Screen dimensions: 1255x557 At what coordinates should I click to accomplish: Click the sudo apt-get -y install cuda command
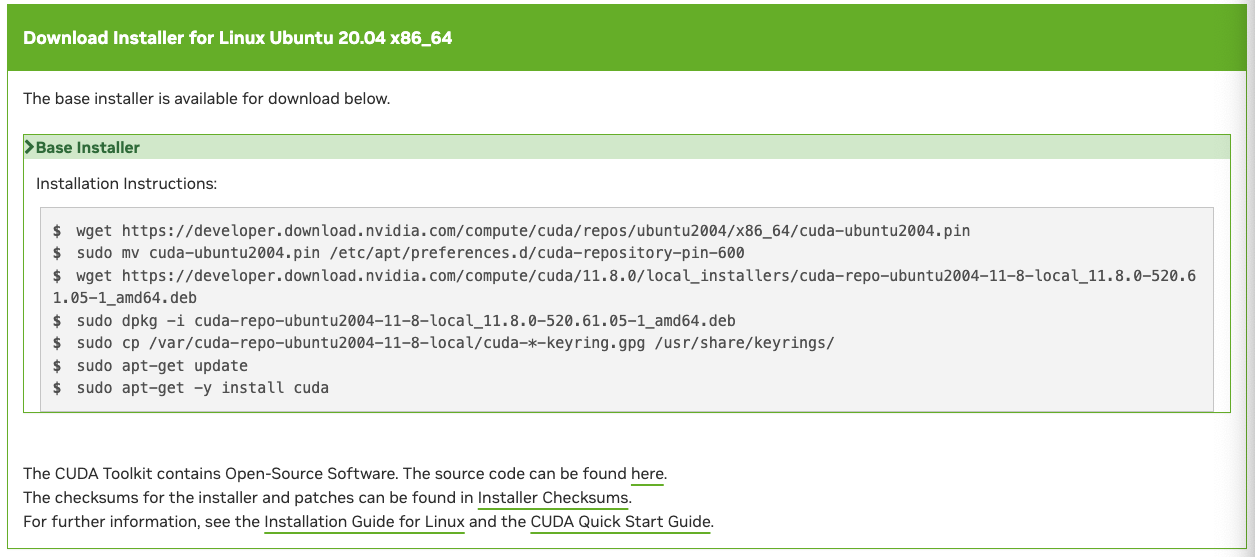click(x=190, y=388)
